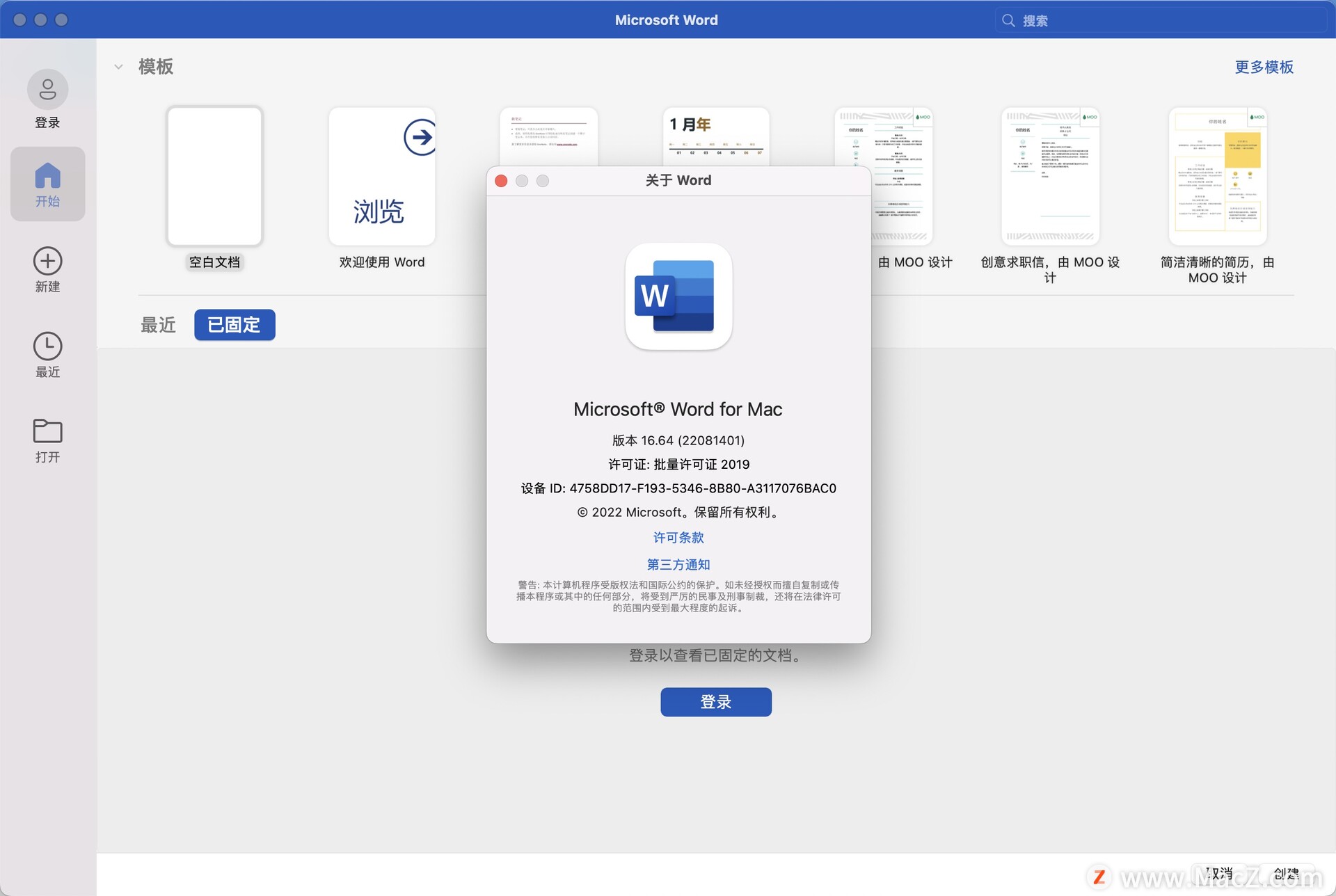Click the 版本 16.64 version text
Image resolution: width=1336 pixels, height=896 pixels.
tap(678, 440)
